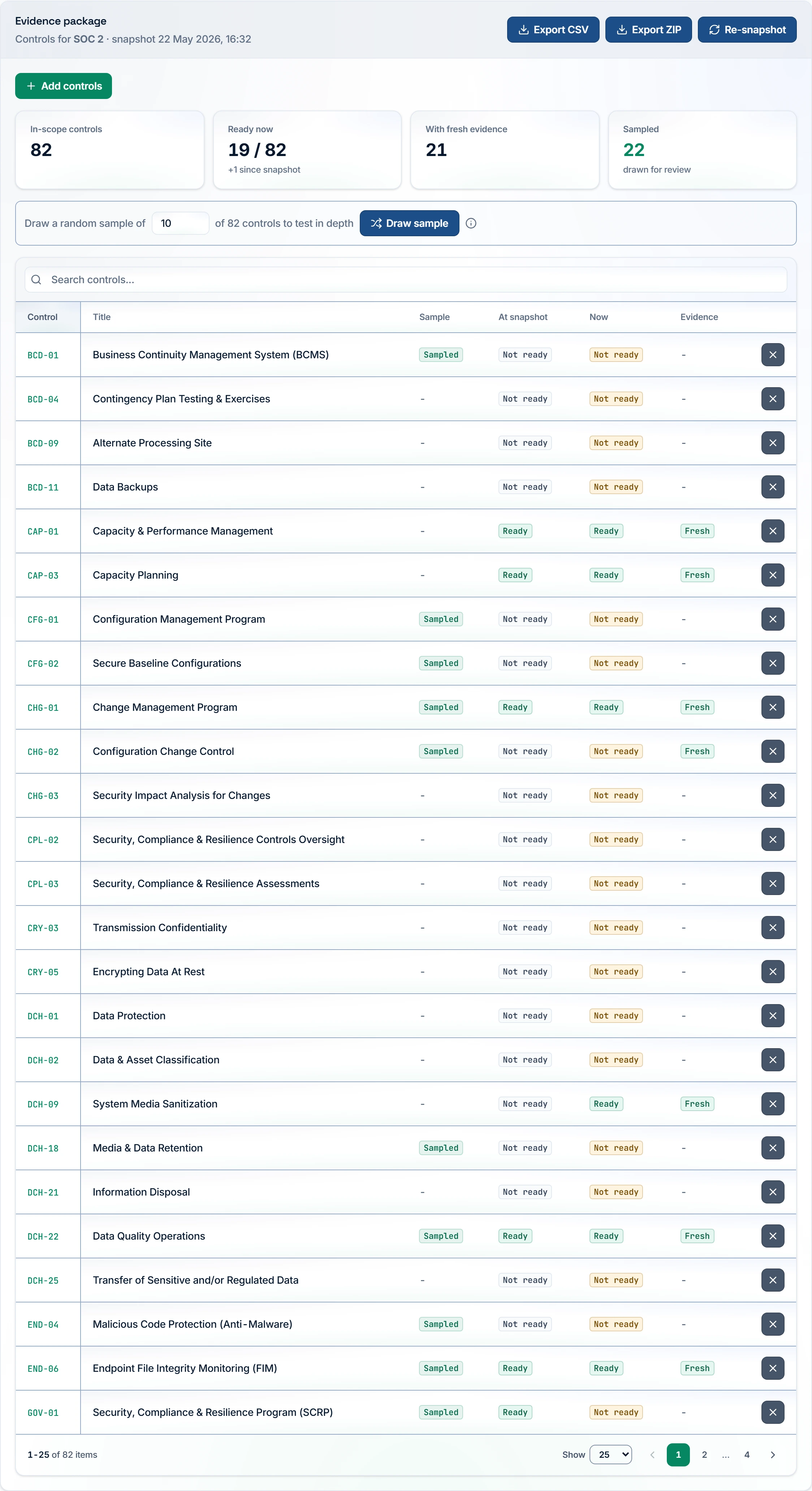Focus the sample size number field
This screenshot has width=812, height=1491.
[x=181, y=224]
